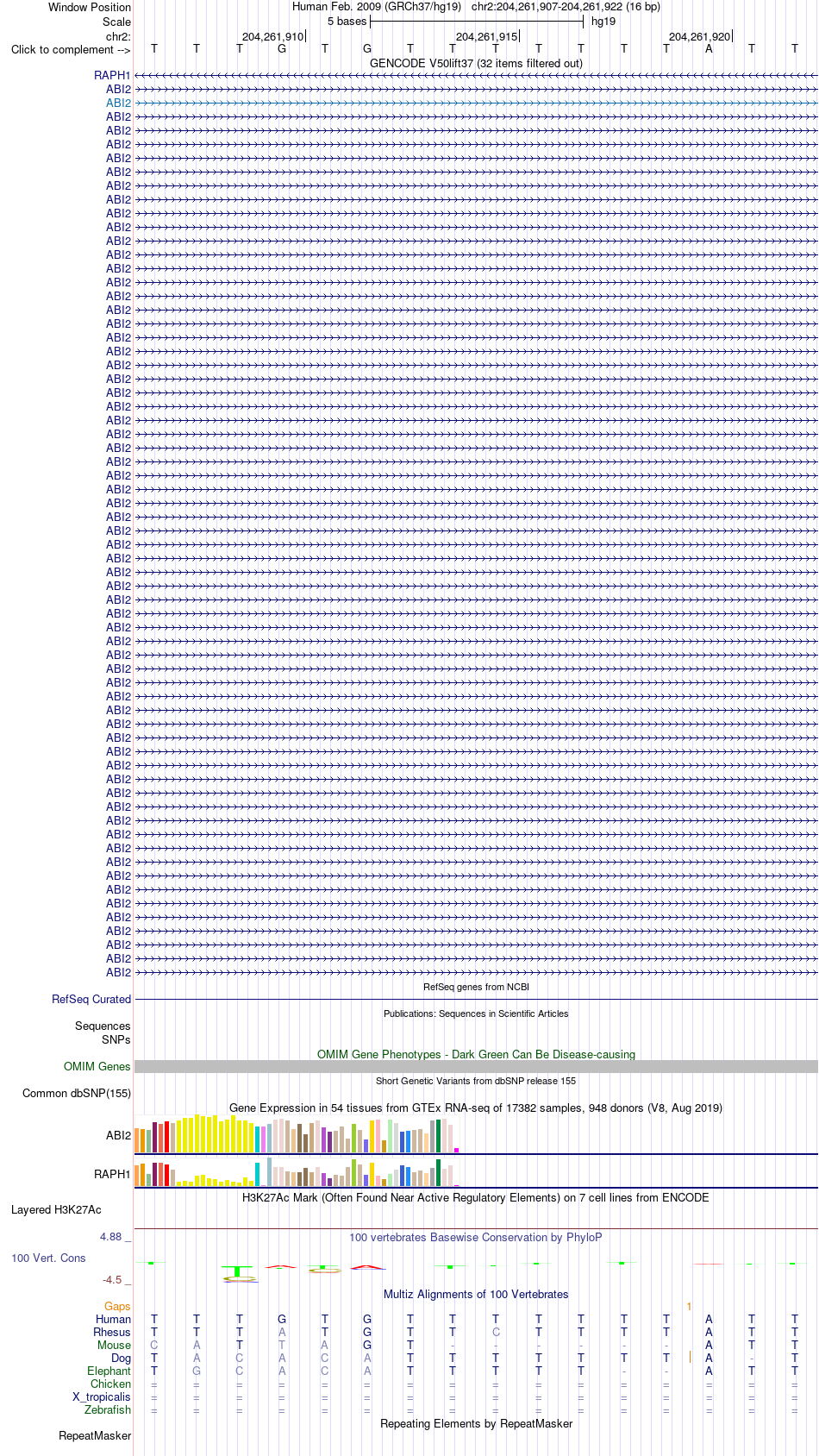
Task: Click the Sequences track label
Action: coord(103,1026)
